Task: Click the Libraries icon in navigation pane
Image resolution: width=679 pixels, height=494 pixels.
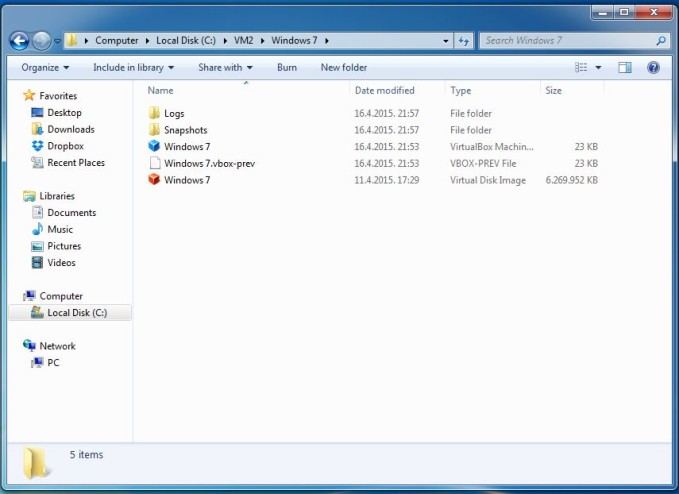Action: point(29,196)
